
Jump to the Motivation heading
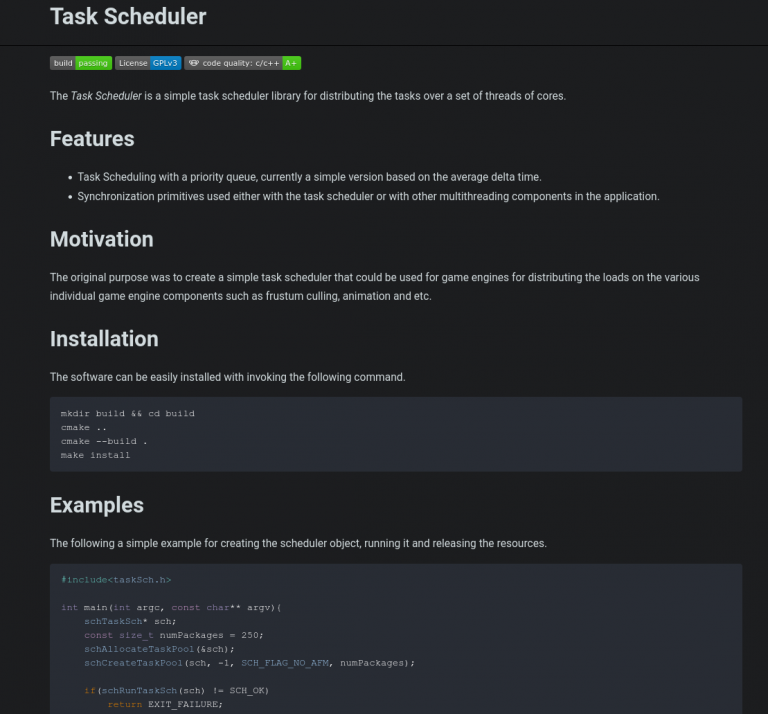pyautogui.click(x=101, y=239)
